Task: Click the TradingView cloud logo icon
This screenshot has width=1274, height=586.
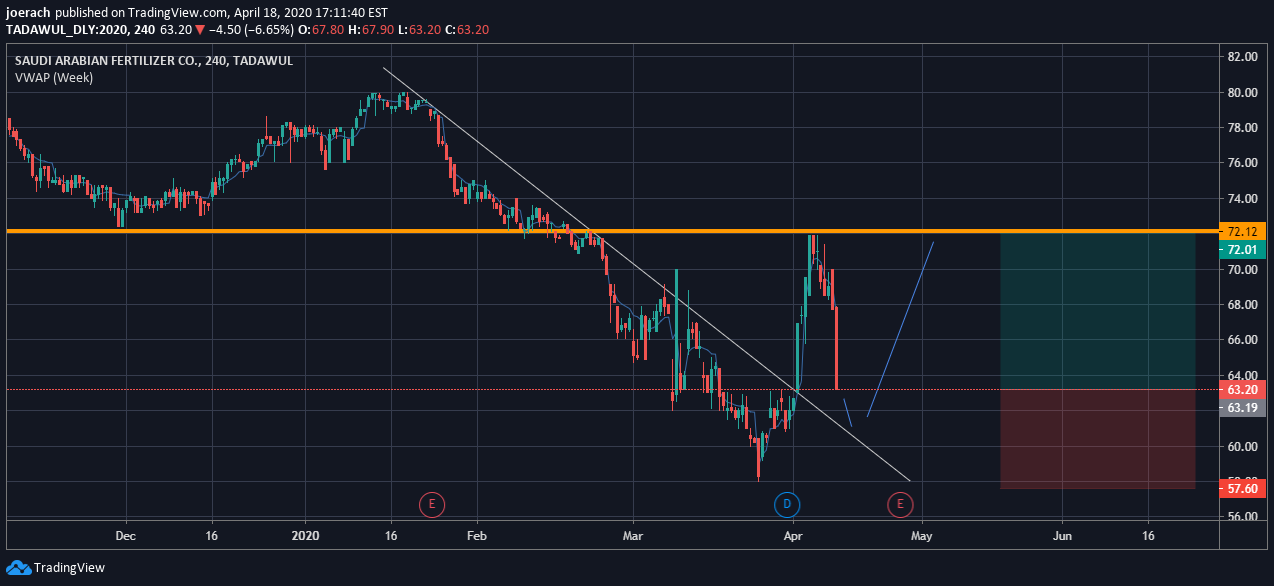Action: tap(18, 567)
